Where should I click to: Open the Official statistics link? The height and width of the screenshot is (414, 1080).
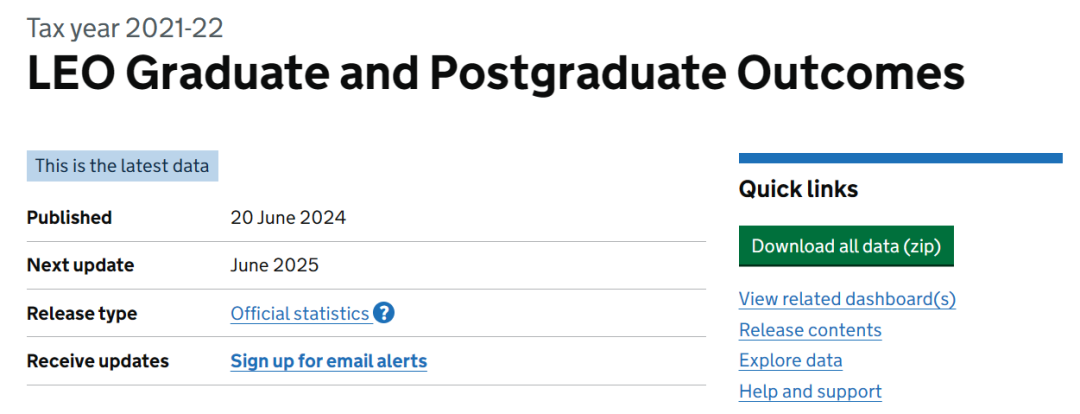click(300, 314)
